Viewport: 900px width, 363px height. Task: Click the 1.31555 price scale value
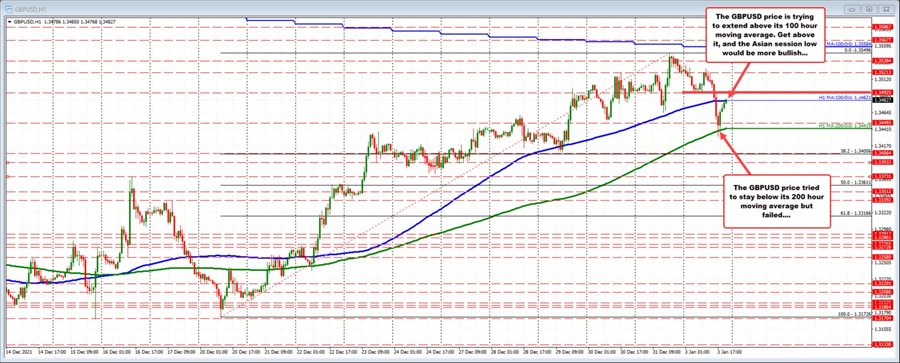coord(882,329)
